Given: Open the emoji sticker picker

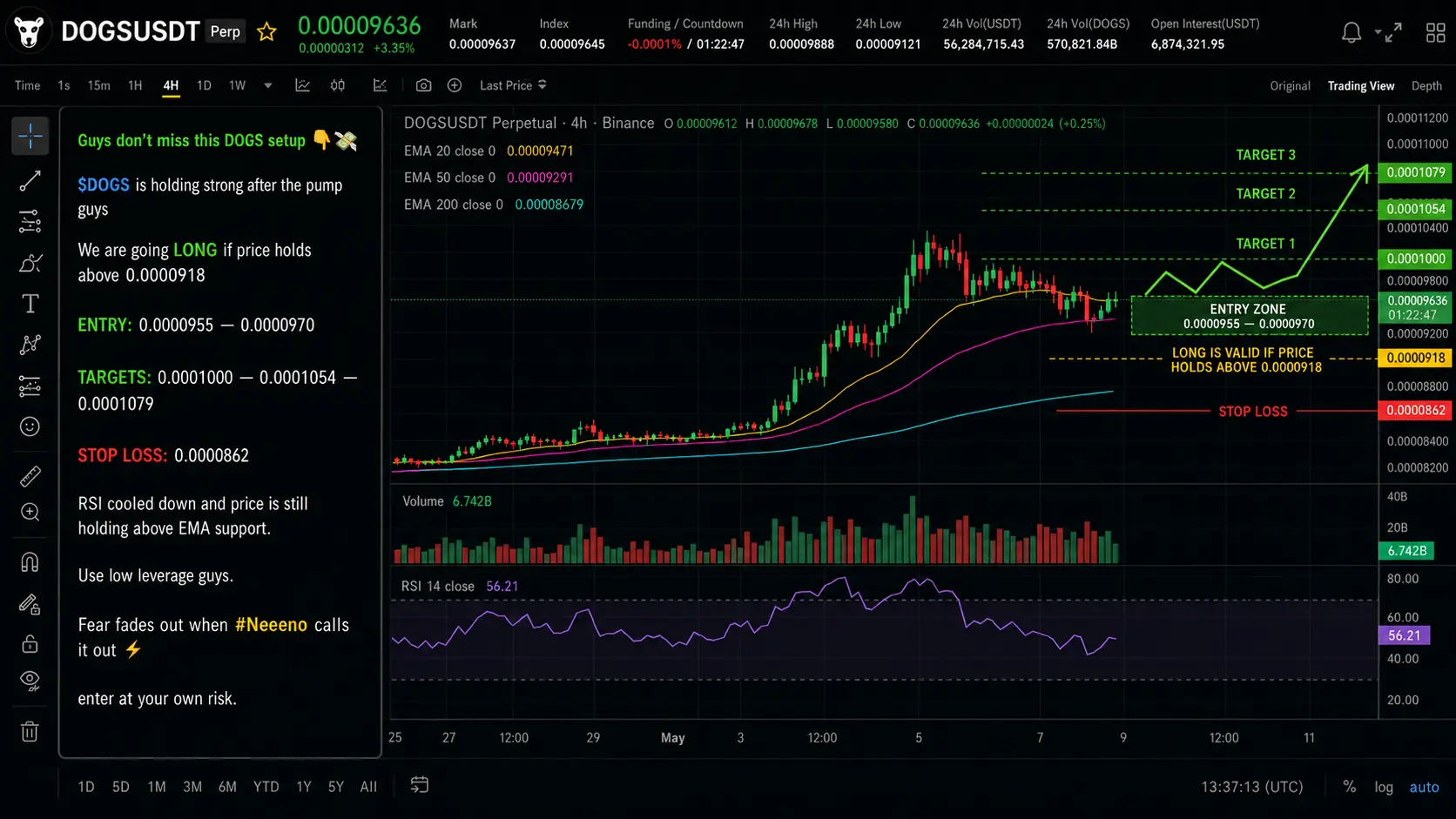Looking at the screenshot, I should click(30, 426).
